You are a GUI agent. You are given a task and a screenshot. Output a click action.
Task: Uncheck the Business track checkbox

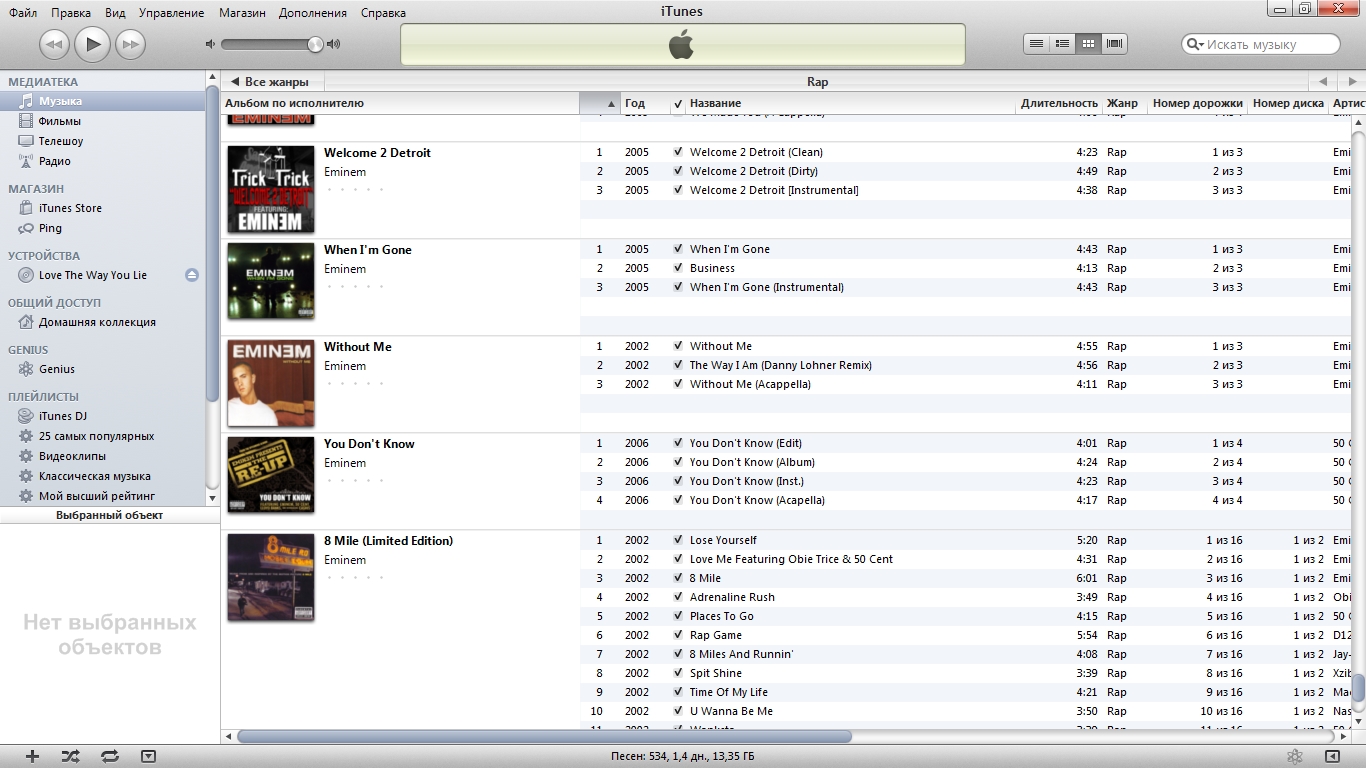click(x=678, y=268)
